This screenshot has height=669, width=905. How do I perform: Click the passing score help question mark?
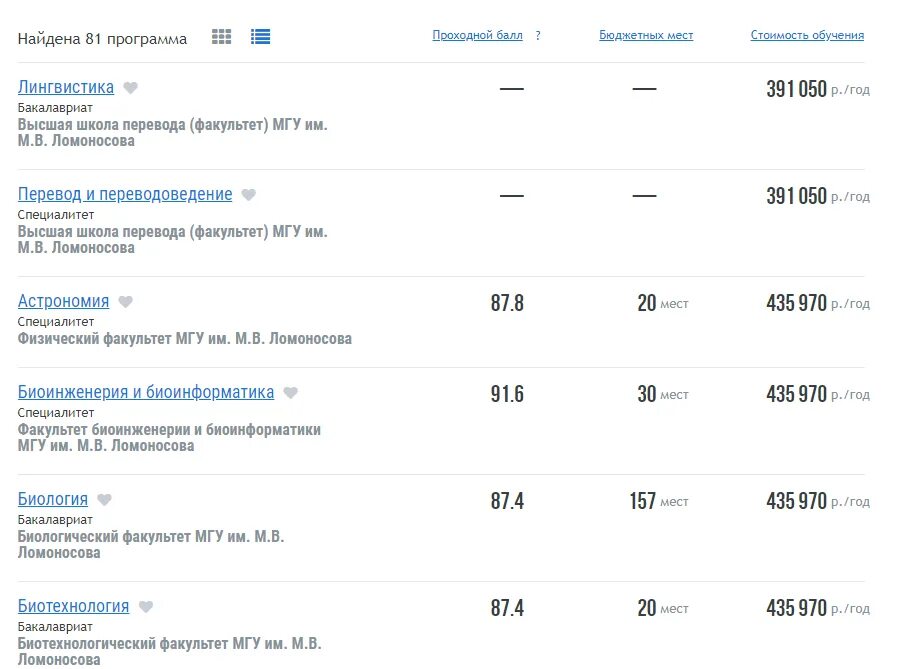click(x=538, y=35)
